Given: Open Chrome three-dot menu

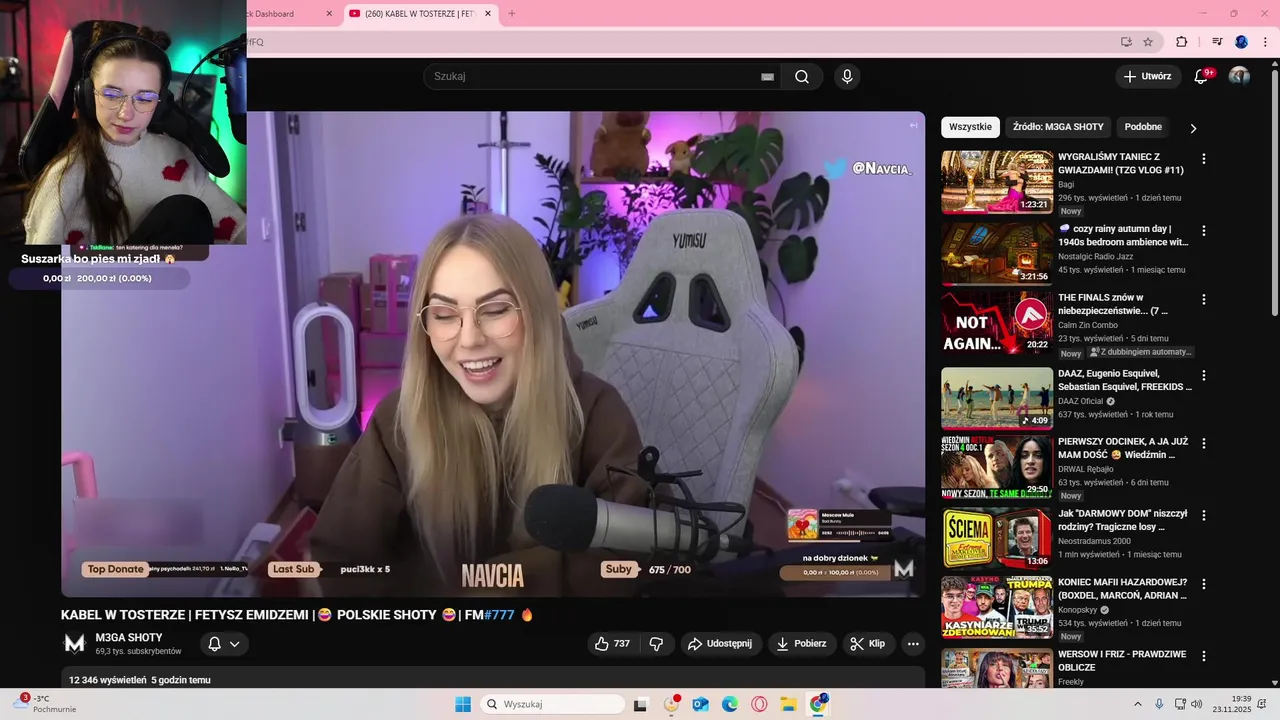Looking at the screenshot, I should [1265, 42].
